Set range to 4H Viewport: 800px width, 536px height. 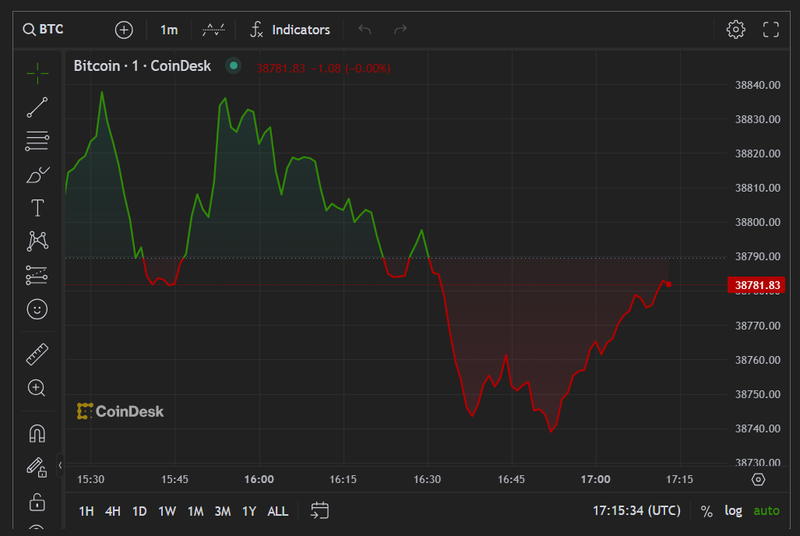coord(113,511)
